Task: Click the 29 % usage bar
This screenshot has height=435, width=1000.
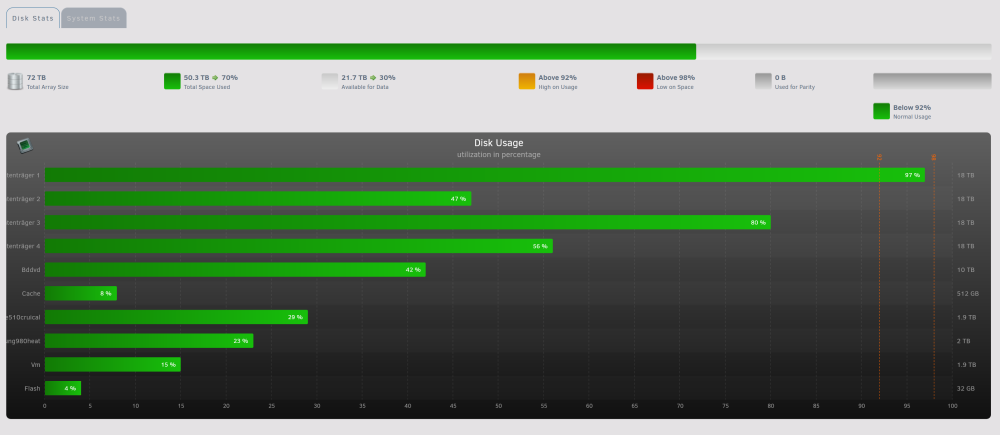Action: [176, 317]
